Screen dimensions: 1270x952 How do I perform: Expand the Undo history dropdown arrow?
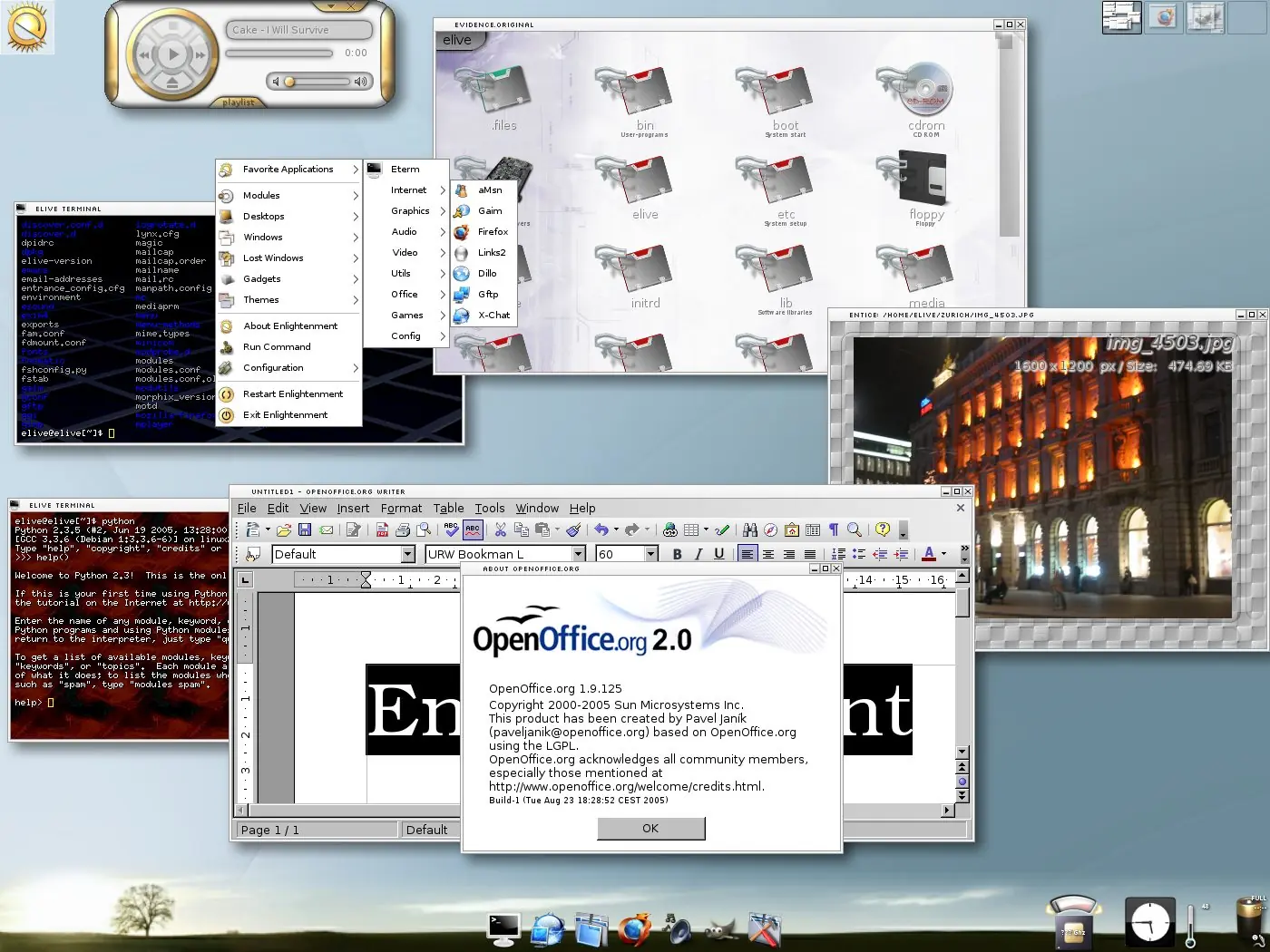pyautogui.click(x=616, y=529)
